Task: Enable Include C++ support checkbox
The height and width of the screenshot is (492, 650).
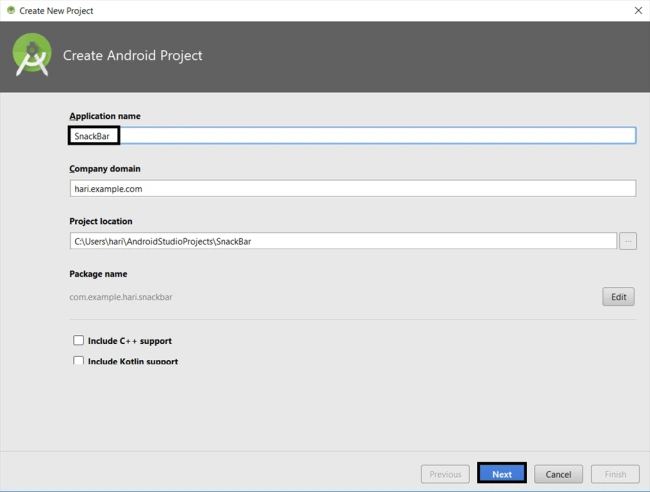Action: pos(78,340)
